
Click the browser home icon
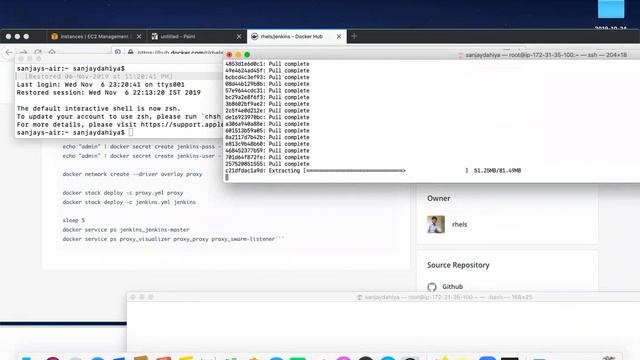[52, 52]
